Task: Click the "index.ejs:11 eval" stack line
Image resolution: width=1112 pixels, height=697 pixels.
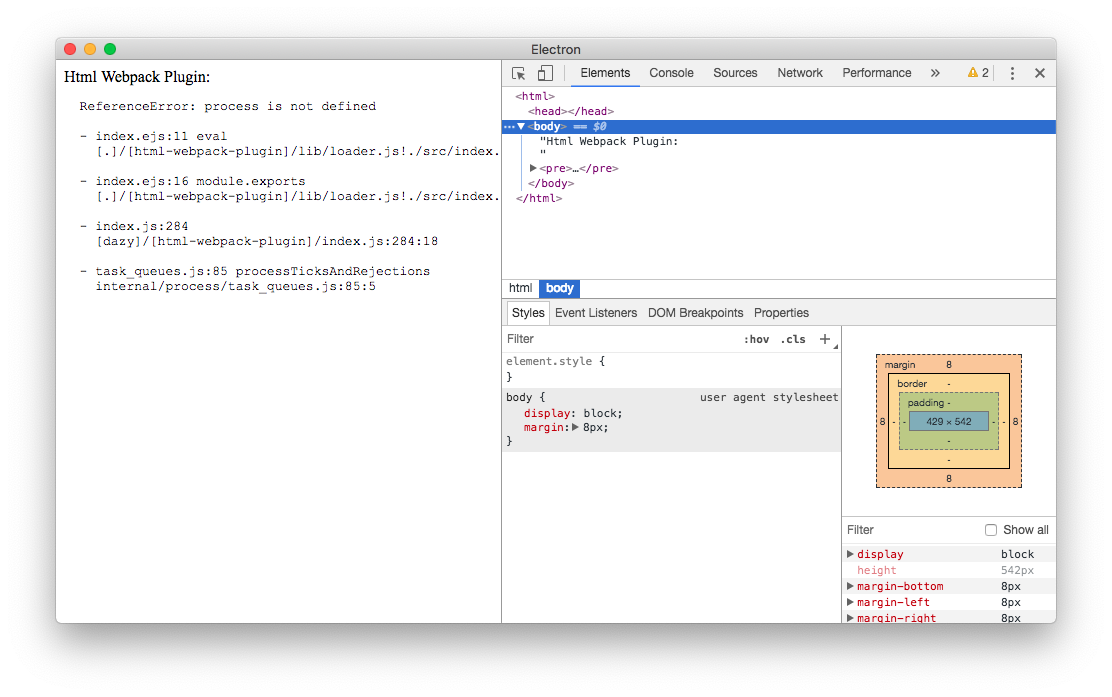Action: click(x=161, y=136)
